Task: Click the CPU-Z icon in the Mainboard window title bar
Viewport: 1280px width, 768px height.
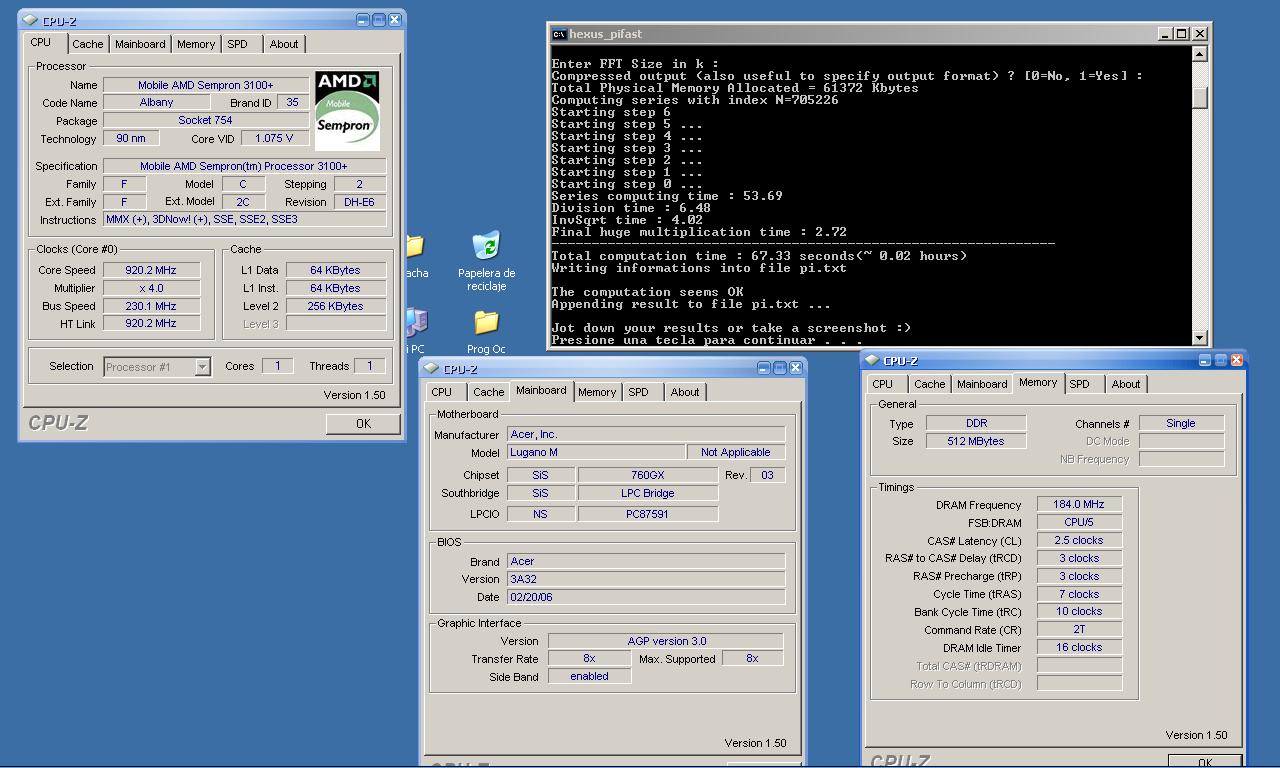Action: pyautogui.click(x=432, y=368)
